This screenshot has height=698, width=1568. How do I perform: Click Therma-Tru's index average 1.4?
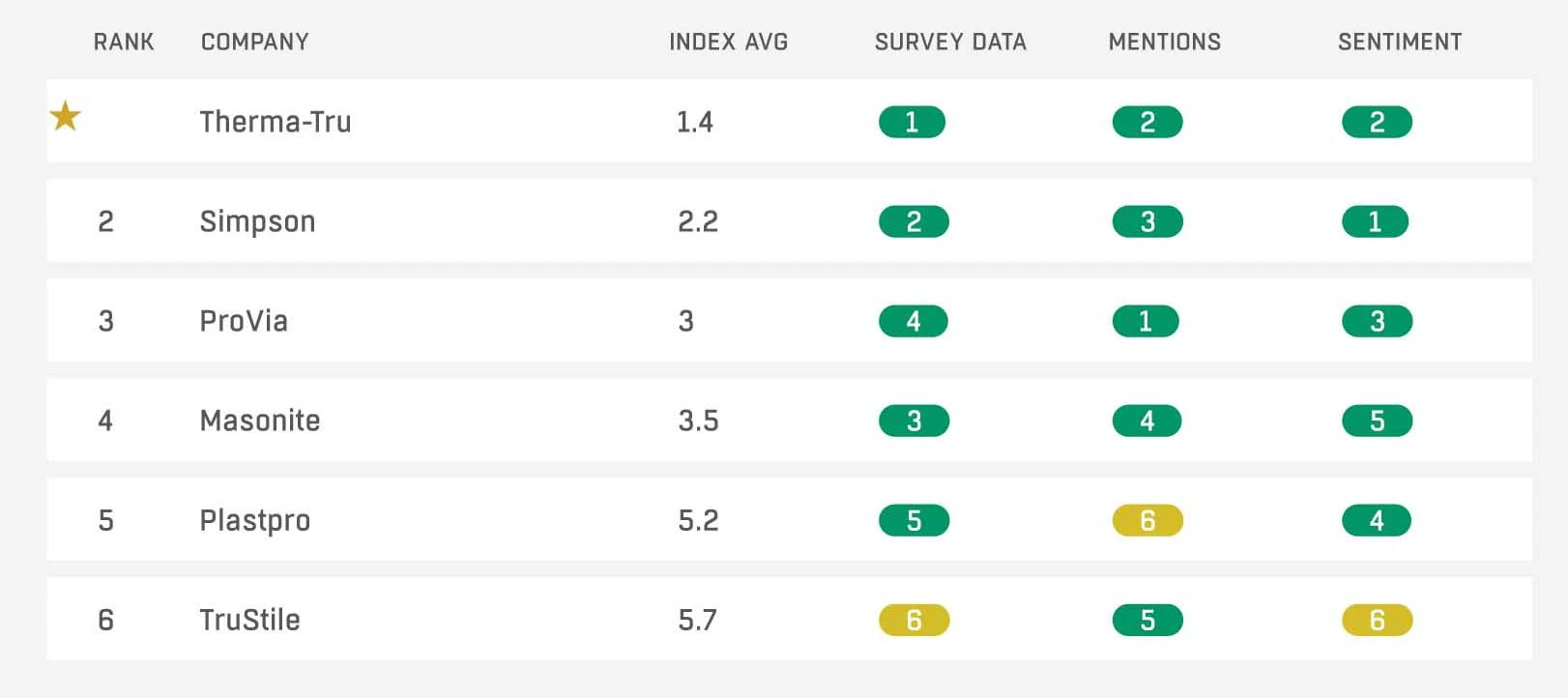click(x=695, y=122)
